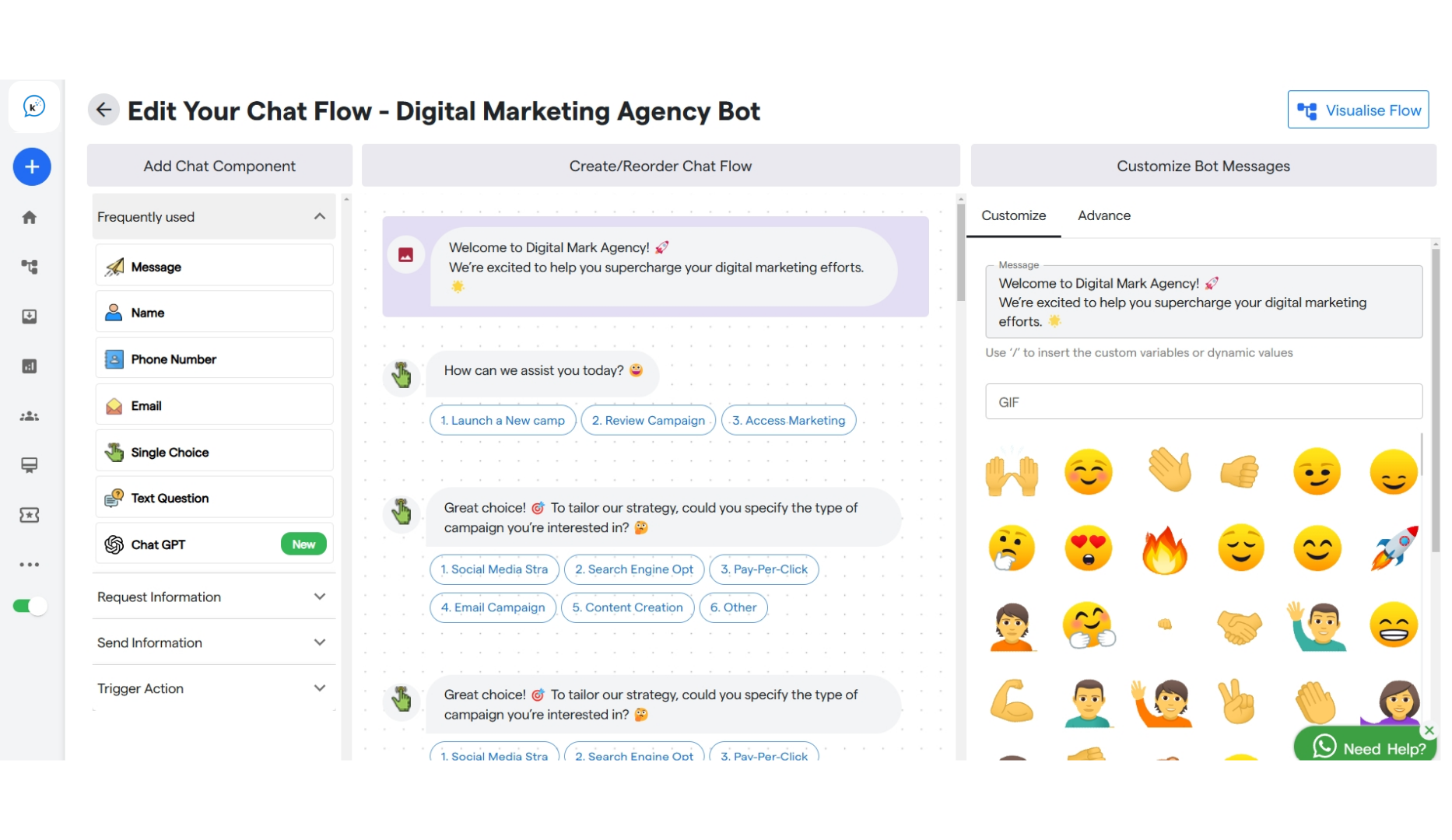Viewport: 1452px width, 840px height.
Task: Insert the rocket emoji
Action: tap(1394, 548)
